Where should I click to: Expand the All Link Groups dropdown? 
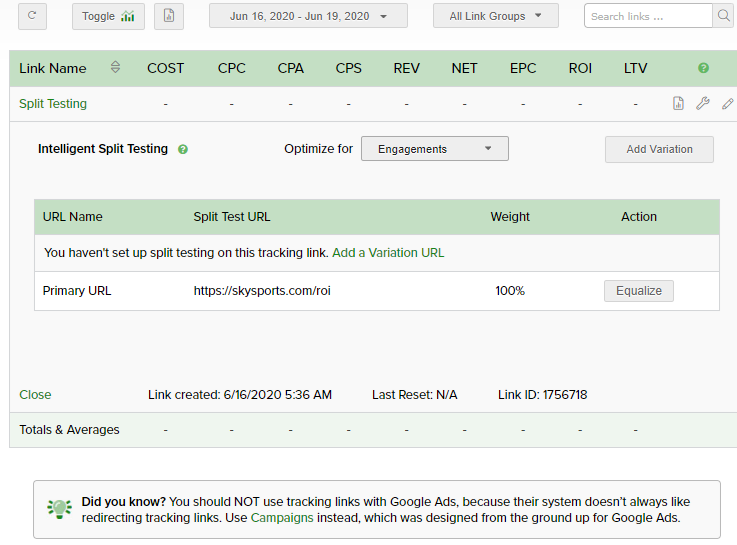point(495,16)
